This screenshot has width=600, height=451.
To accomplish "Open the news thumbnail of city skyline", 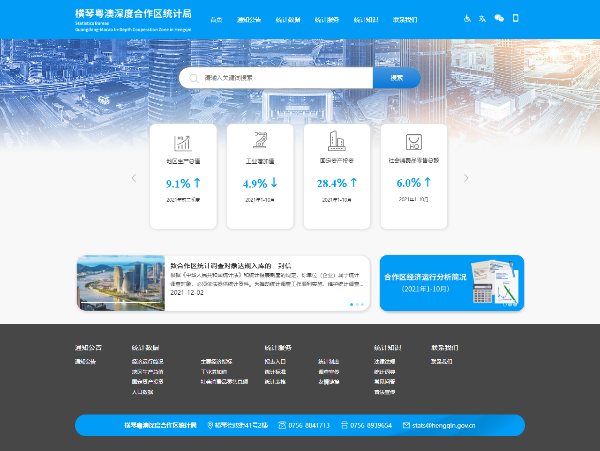I will pos(121,283).
